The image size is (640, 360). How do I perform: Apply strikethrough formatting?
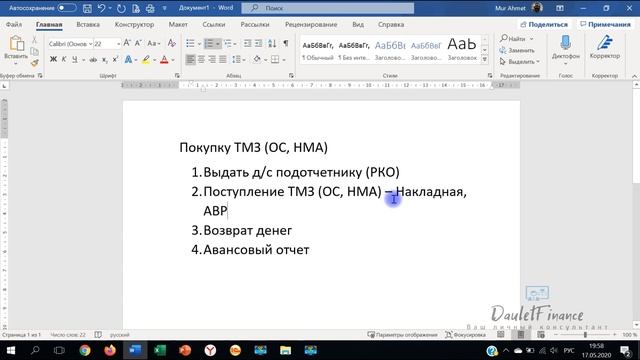point(93,60)
